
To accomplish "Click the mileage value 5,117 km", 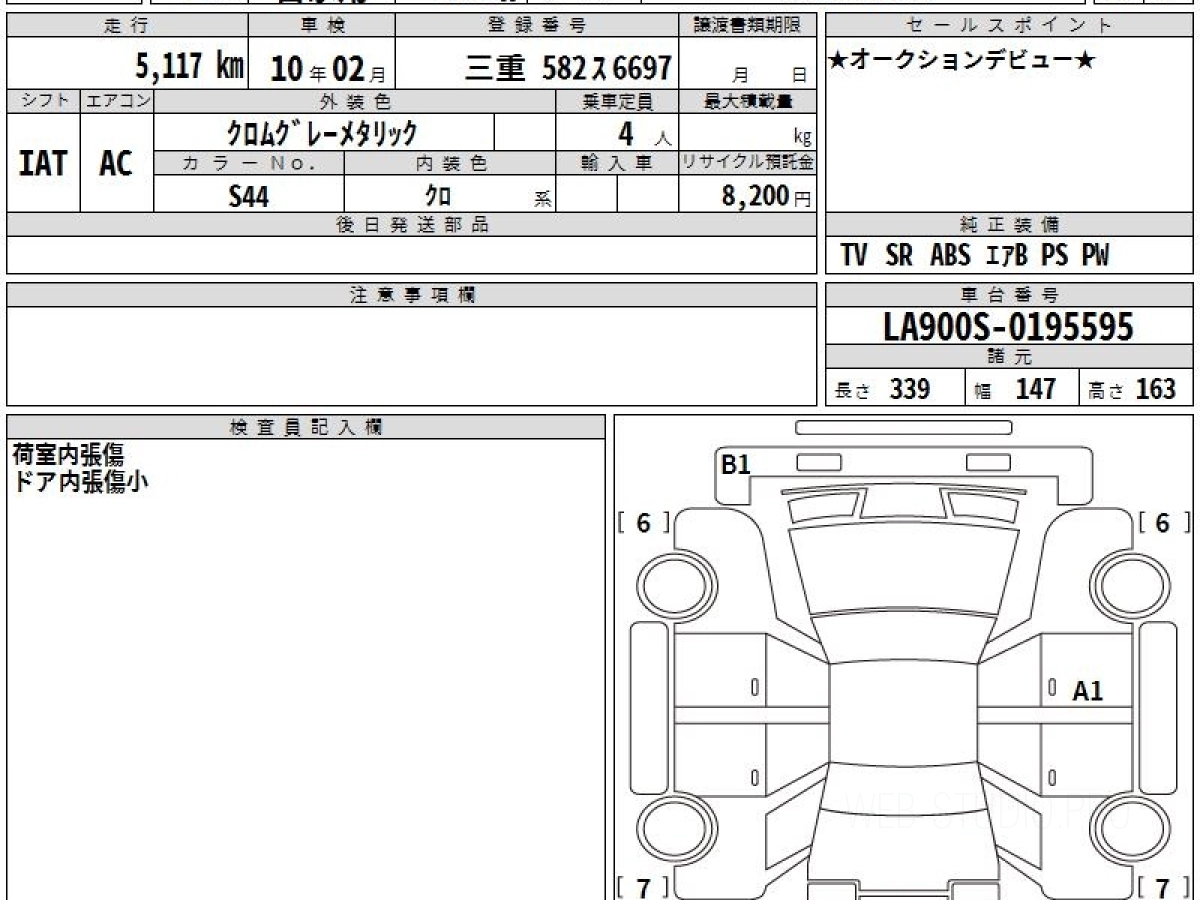I will pyautogui.click(x=189, y=67).
